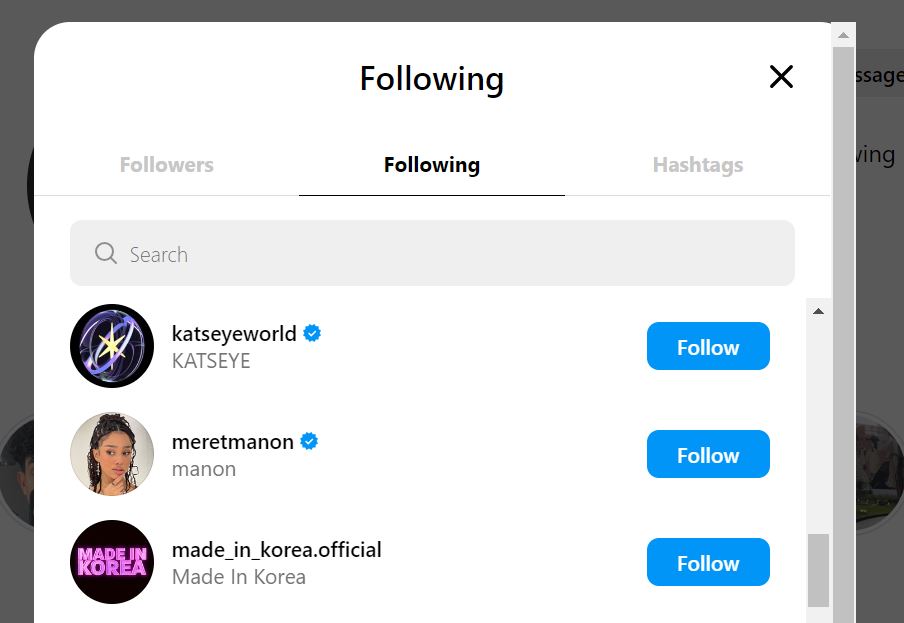Open made_in_korea.official's username link
The image size is (904, 623).
pos(276,549)
